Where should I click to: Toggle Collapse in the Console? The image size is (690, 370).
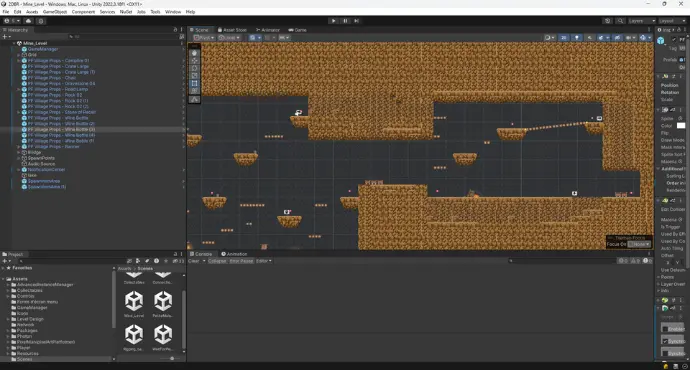217,261
